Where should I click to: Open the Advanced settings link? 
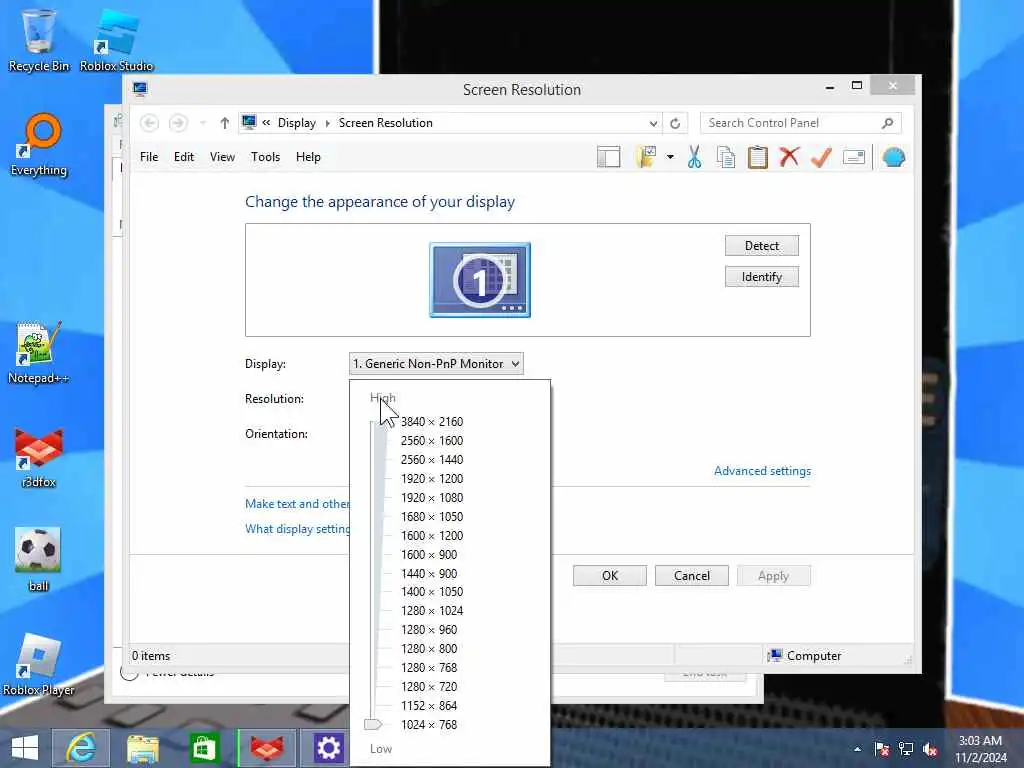tap(762, 471)
